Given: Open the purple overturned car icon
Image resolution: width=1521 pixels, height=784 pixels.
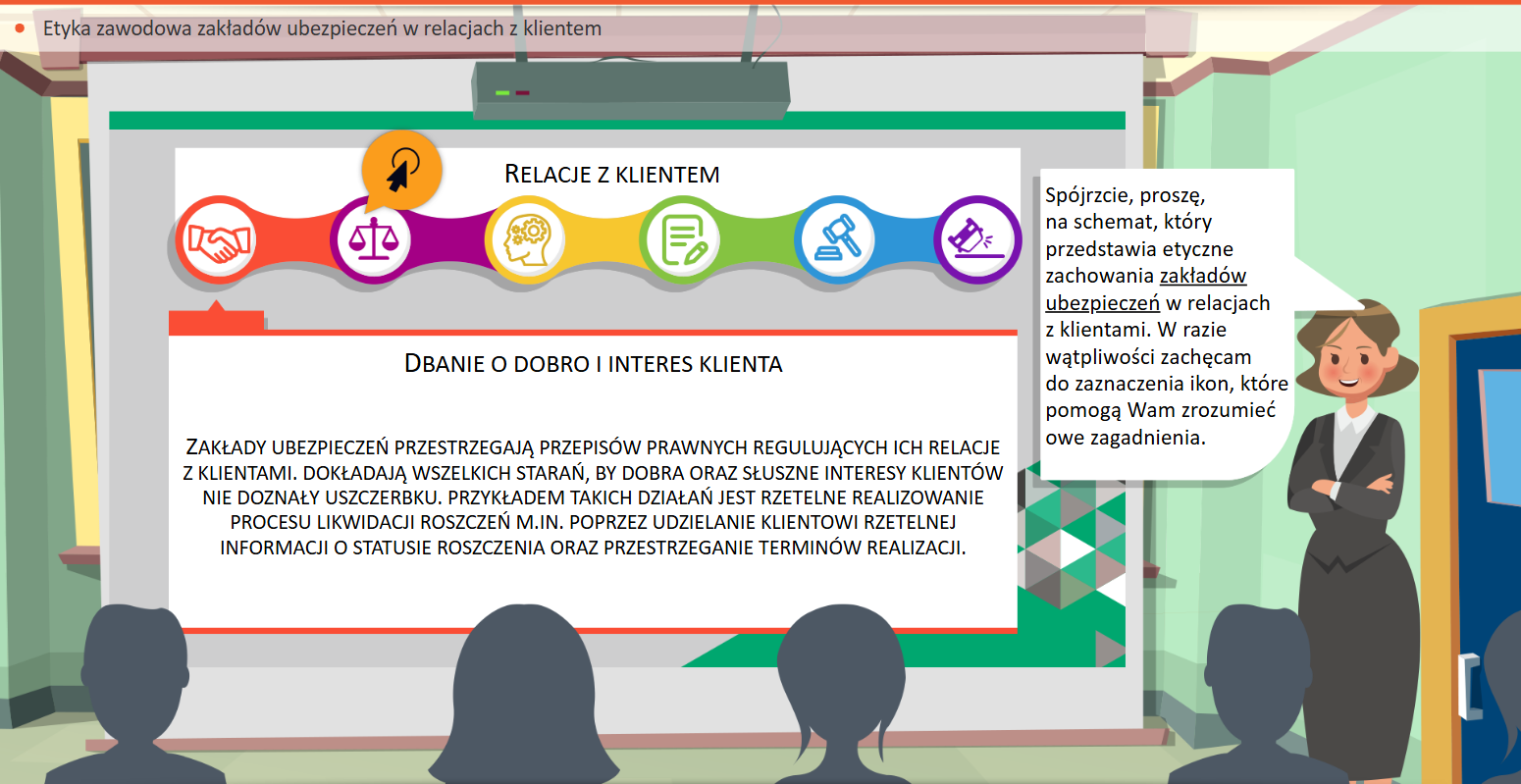Looking at the screenshot, I should [975, 240].
